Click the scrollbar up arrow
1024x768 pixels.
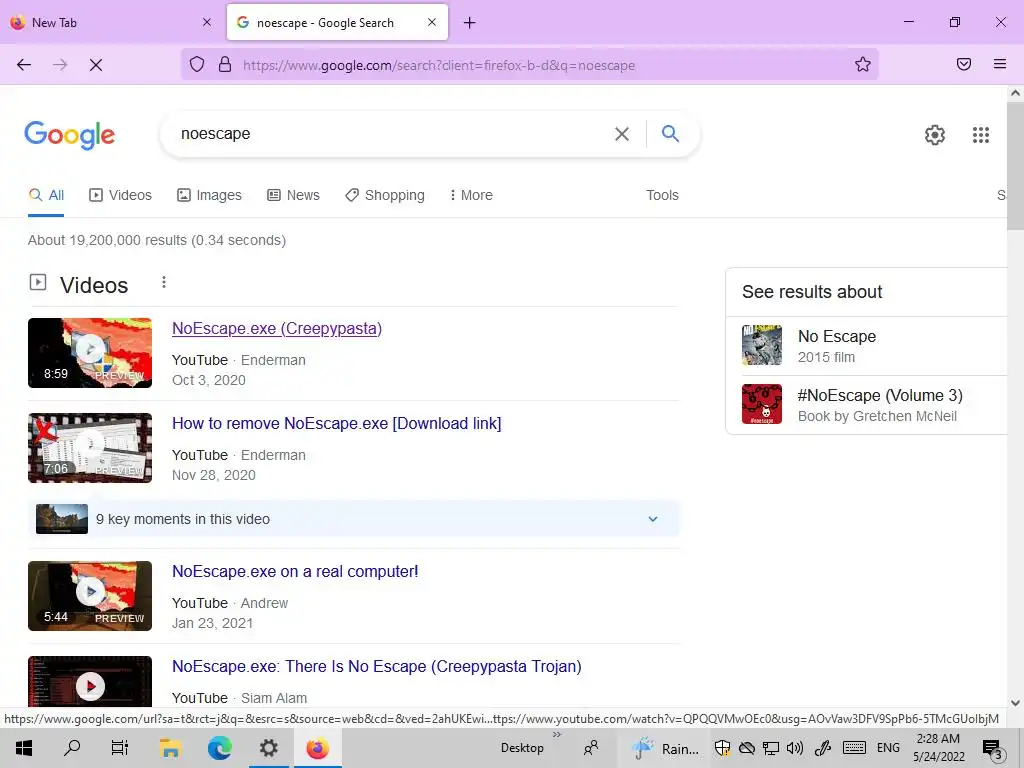pyautogui.click(x=1015, y=93)
